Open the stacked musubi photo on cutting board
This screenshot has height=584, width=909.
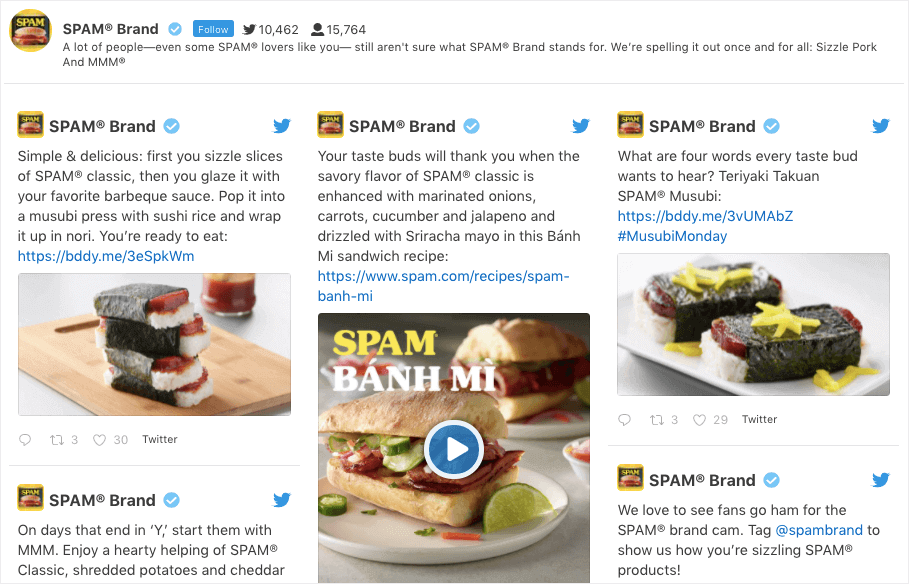pos(154,344)
